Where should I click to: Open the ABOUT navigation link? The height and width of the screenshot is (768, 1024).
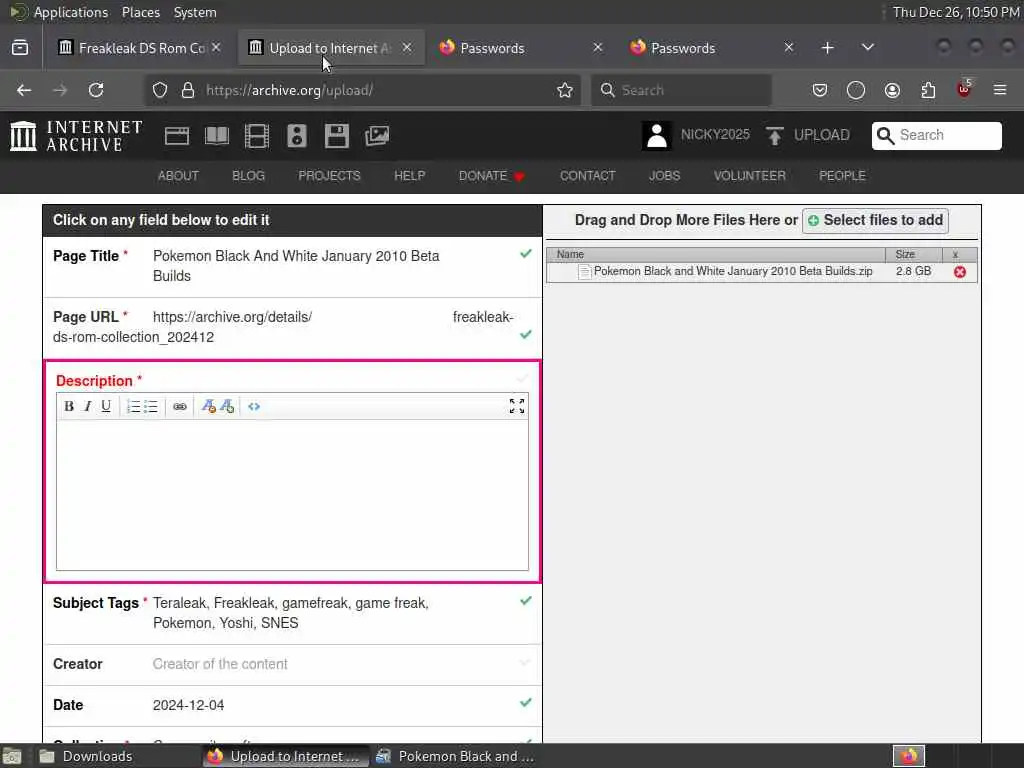(178, 176)
